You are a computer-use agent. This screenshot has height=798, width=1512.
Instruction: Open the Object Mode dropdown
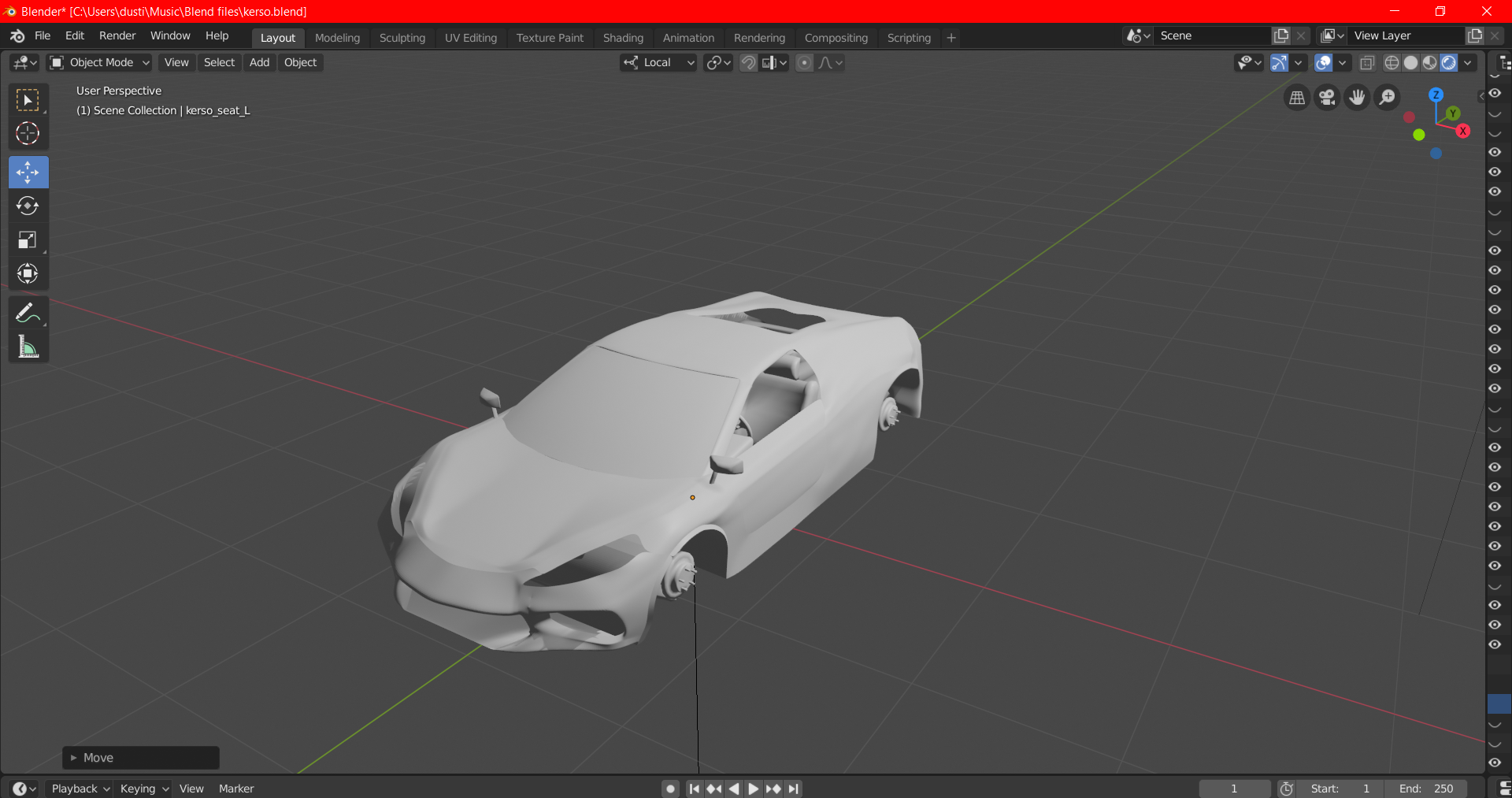coord(99,63)
